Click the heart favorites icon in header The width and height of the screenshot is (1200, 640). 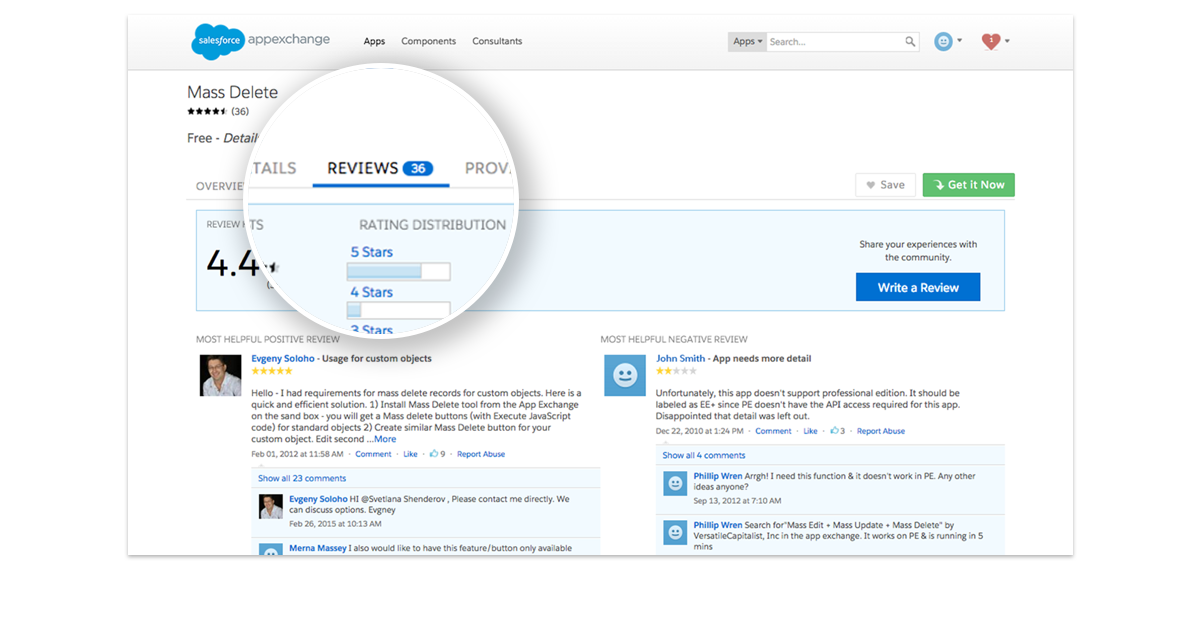pos(991,41)
